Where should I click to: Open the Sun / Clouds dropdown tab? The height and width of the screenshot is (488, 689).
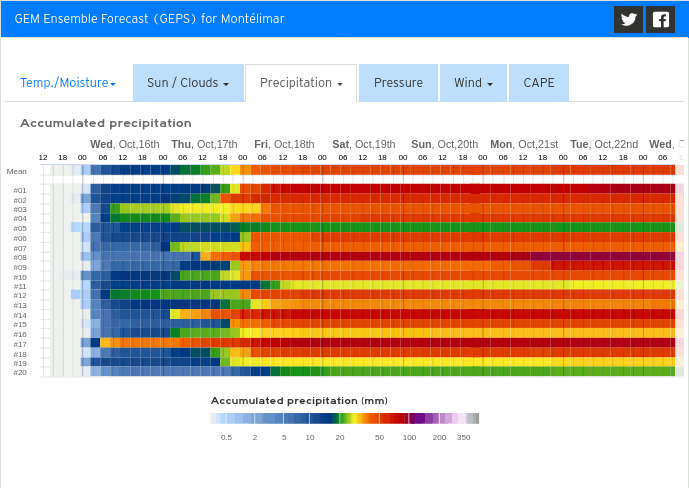(188, 83)
